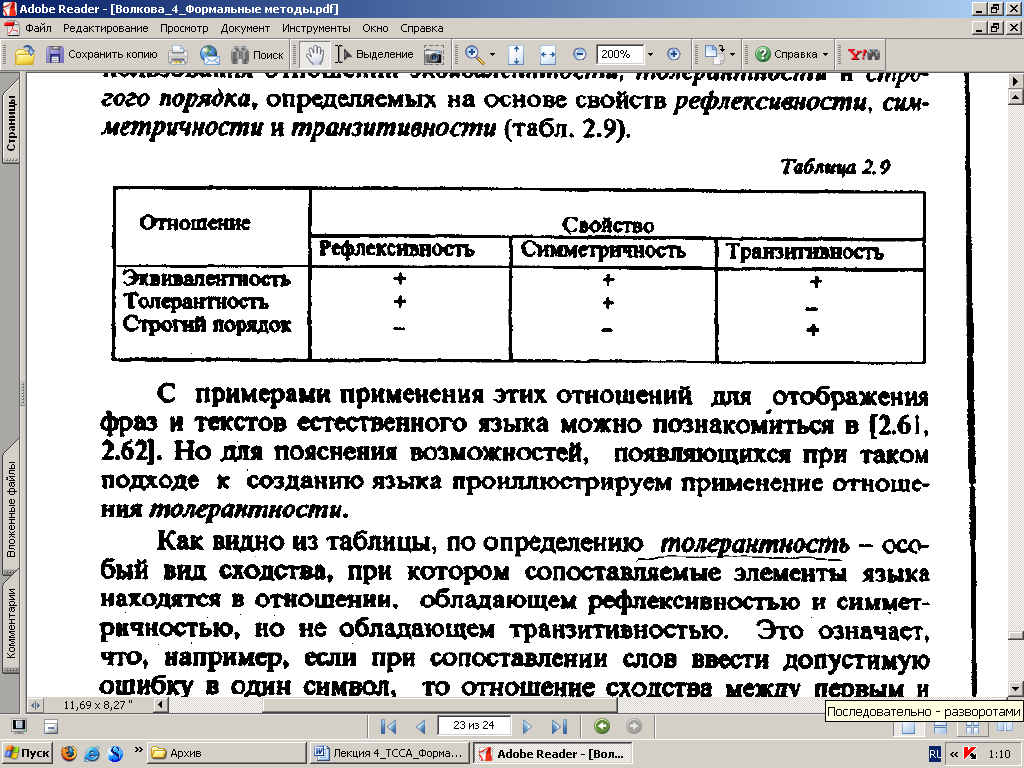Click the Open file folder icon
This screenshot has width=1024, height=768.
[25, 54]
